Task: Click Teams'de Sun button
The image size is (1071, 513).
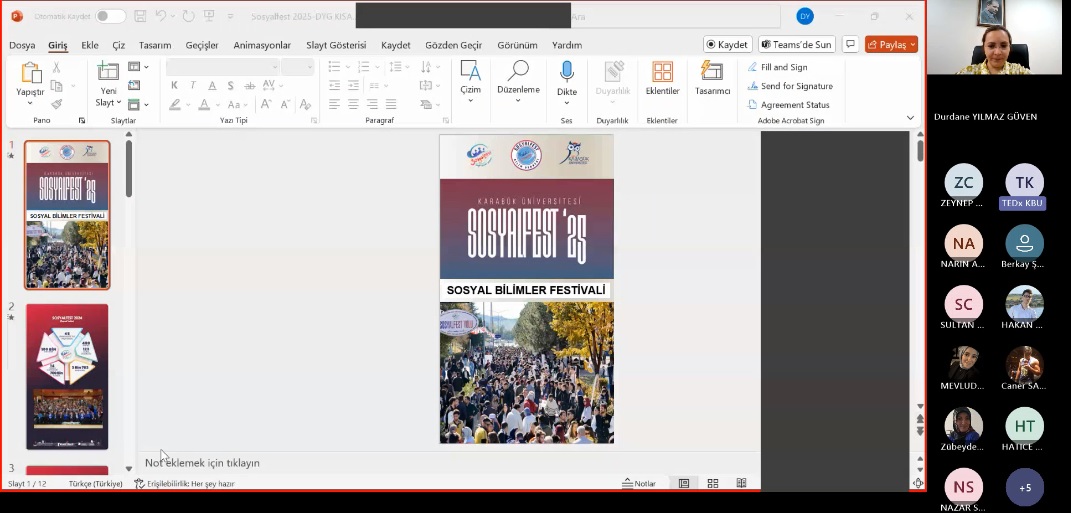Action: coord(796,44)
